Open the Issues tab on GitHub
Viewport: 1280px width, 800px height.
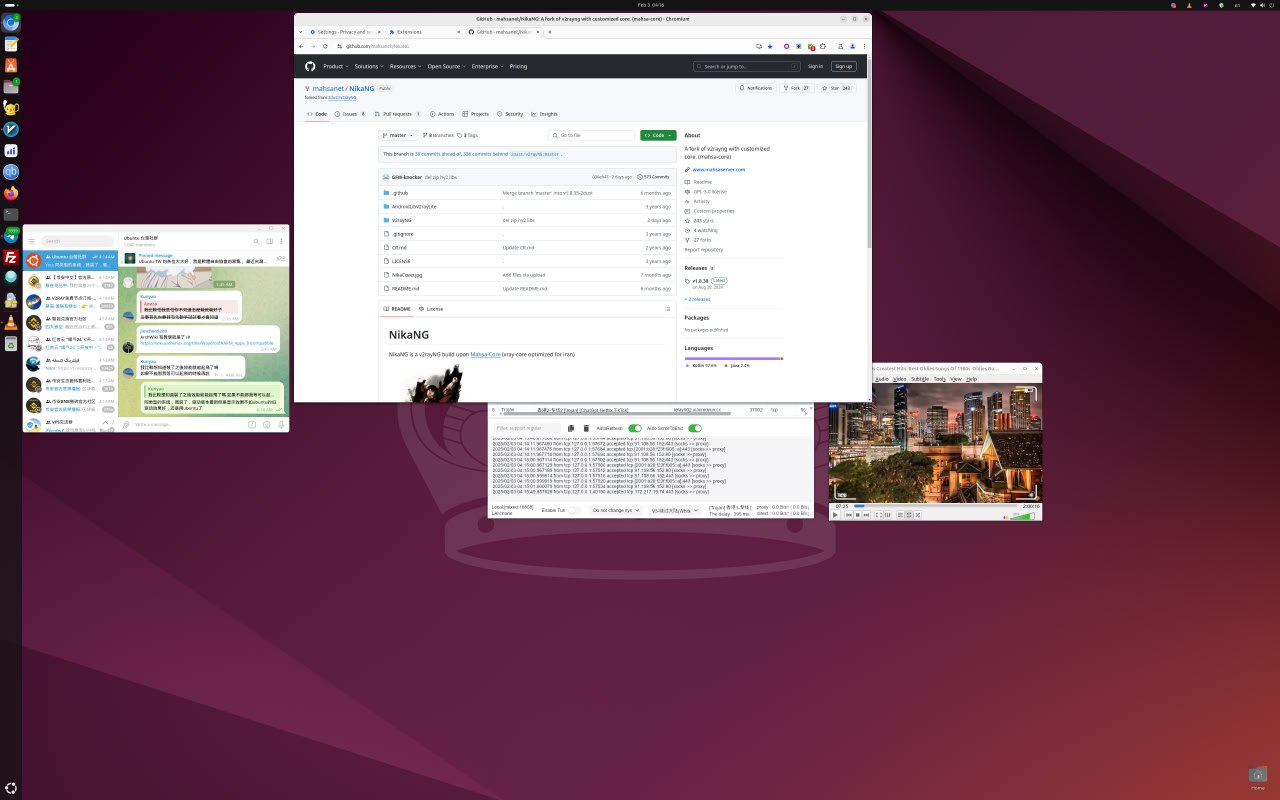[x=349, y=114]
